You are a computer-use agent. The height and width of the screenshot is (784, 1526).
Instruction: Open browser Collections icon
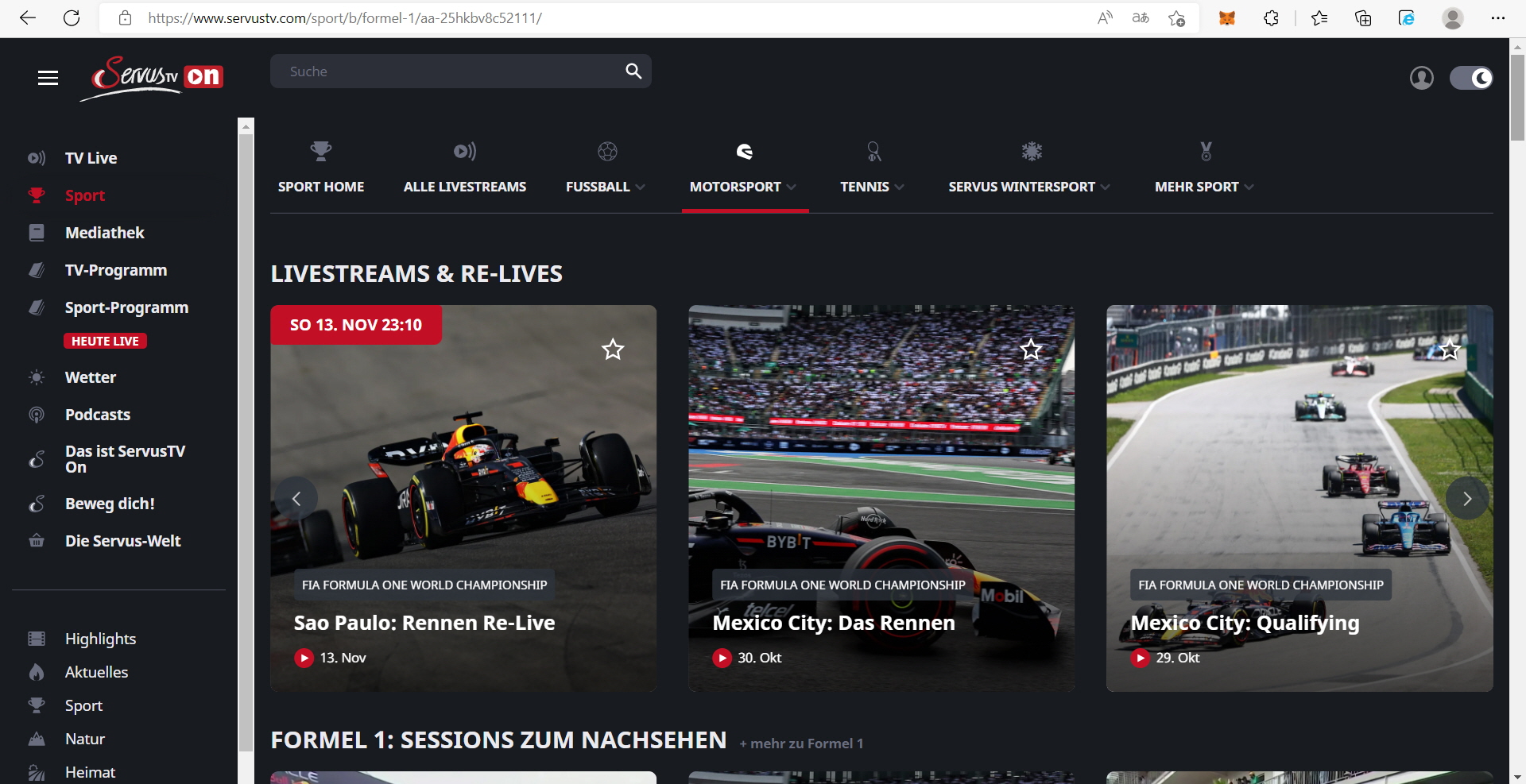[1363, 17]
